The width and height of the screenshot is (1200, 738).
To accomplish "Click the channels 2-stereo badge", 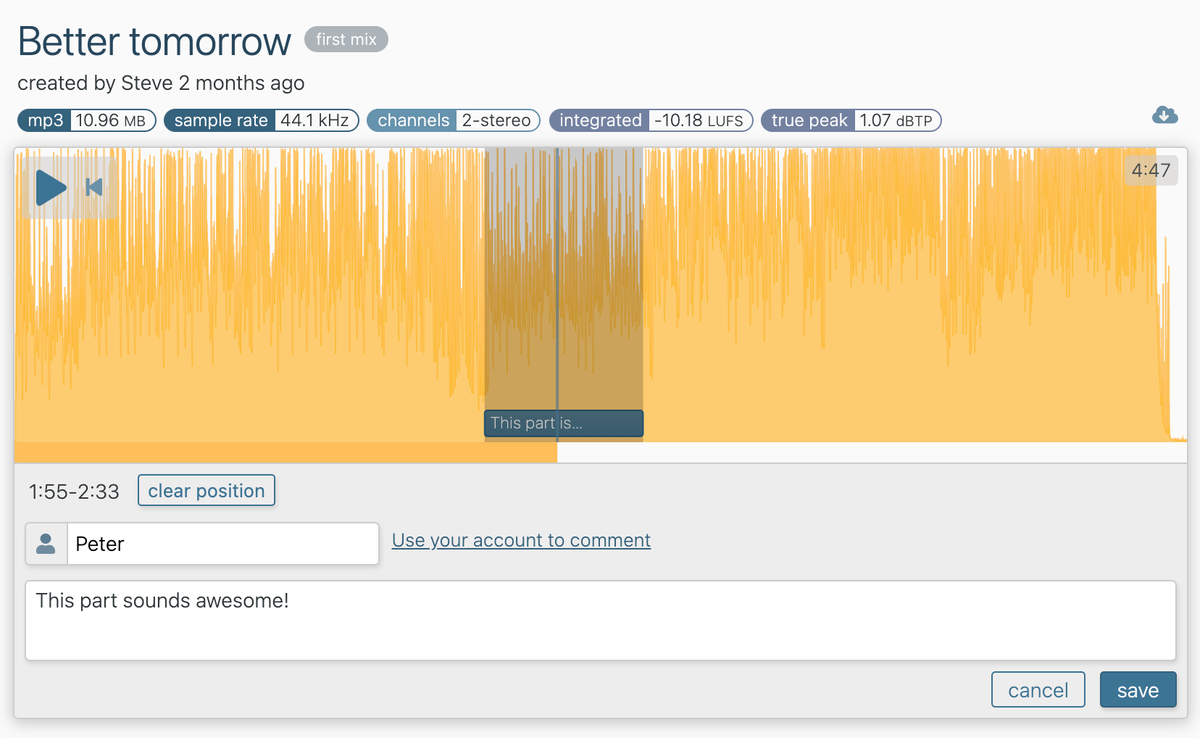I will pyautogui.click(x=454, y=120).
